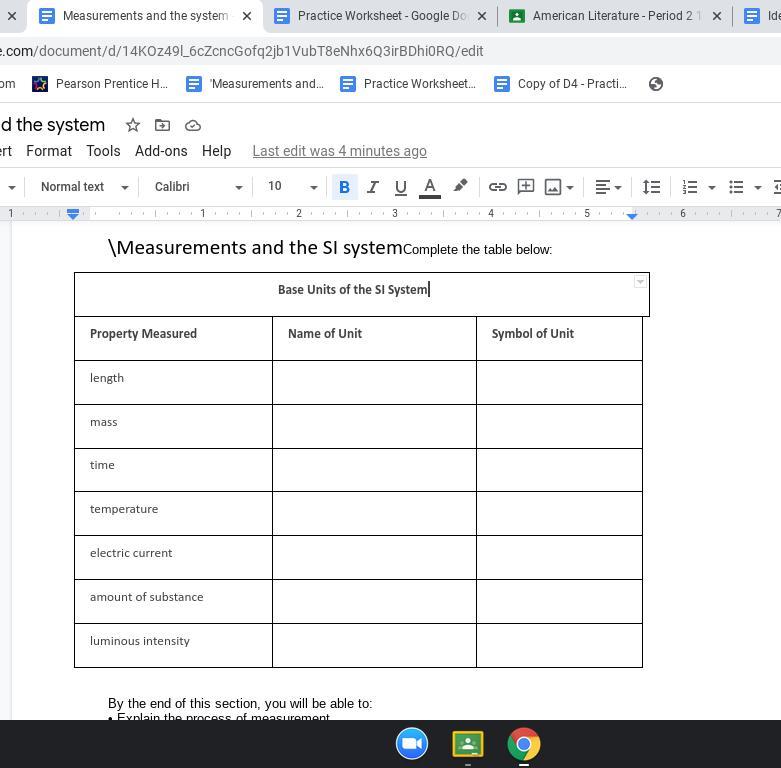
Task: Toggle italic formatting
Action: tap(372, 187)
